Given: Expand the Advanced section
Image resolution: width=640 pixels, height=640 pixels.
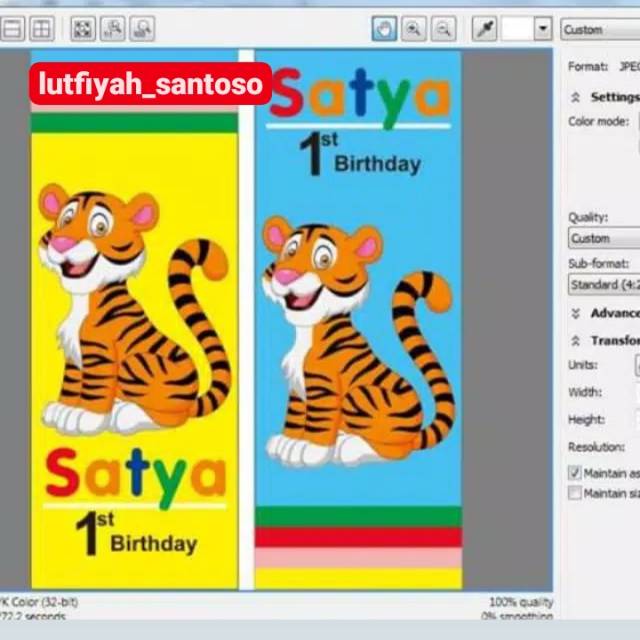Looking at the screenshot, I should click(x=576, y=313).
